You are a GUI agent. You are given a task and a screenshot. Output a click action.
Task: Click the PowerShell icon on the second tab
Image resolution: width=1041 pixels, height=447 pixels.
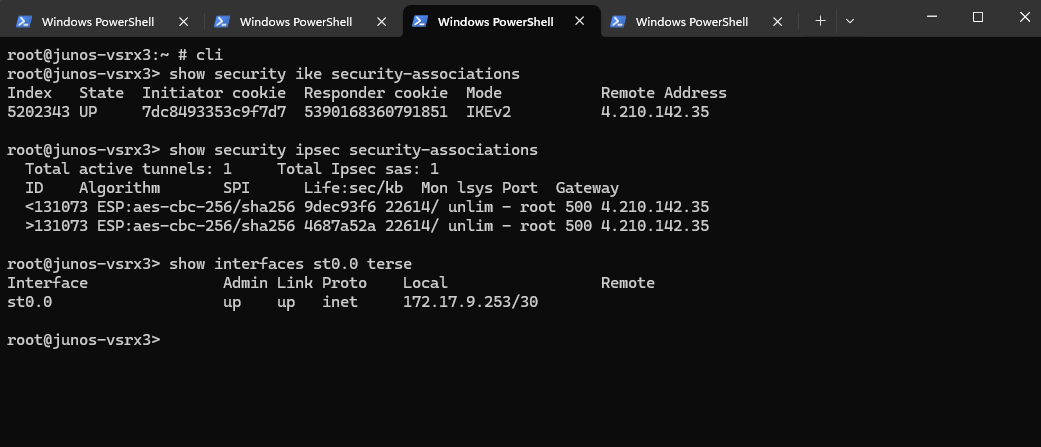pos(222,21)
